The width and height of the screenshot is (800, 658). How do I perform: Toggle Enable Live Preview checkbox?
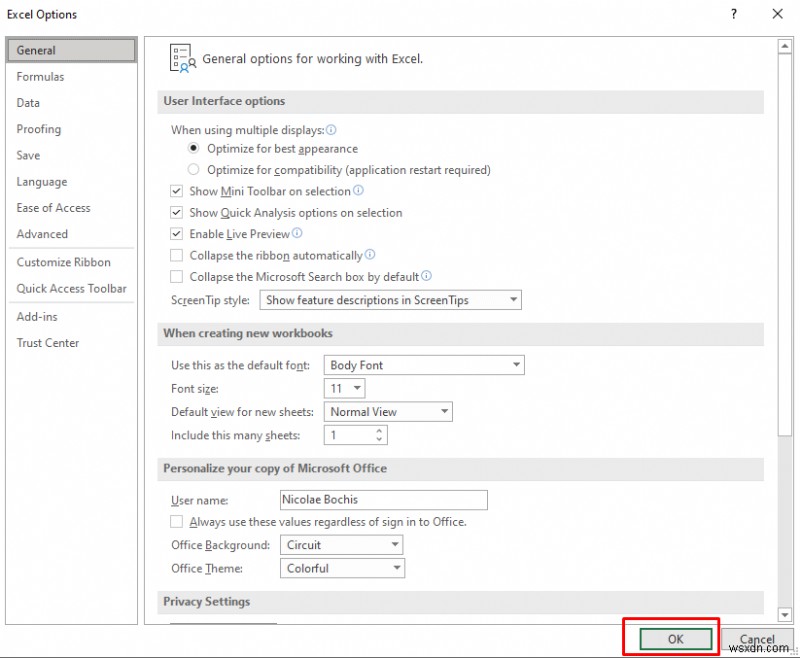(x=176, y=234)
